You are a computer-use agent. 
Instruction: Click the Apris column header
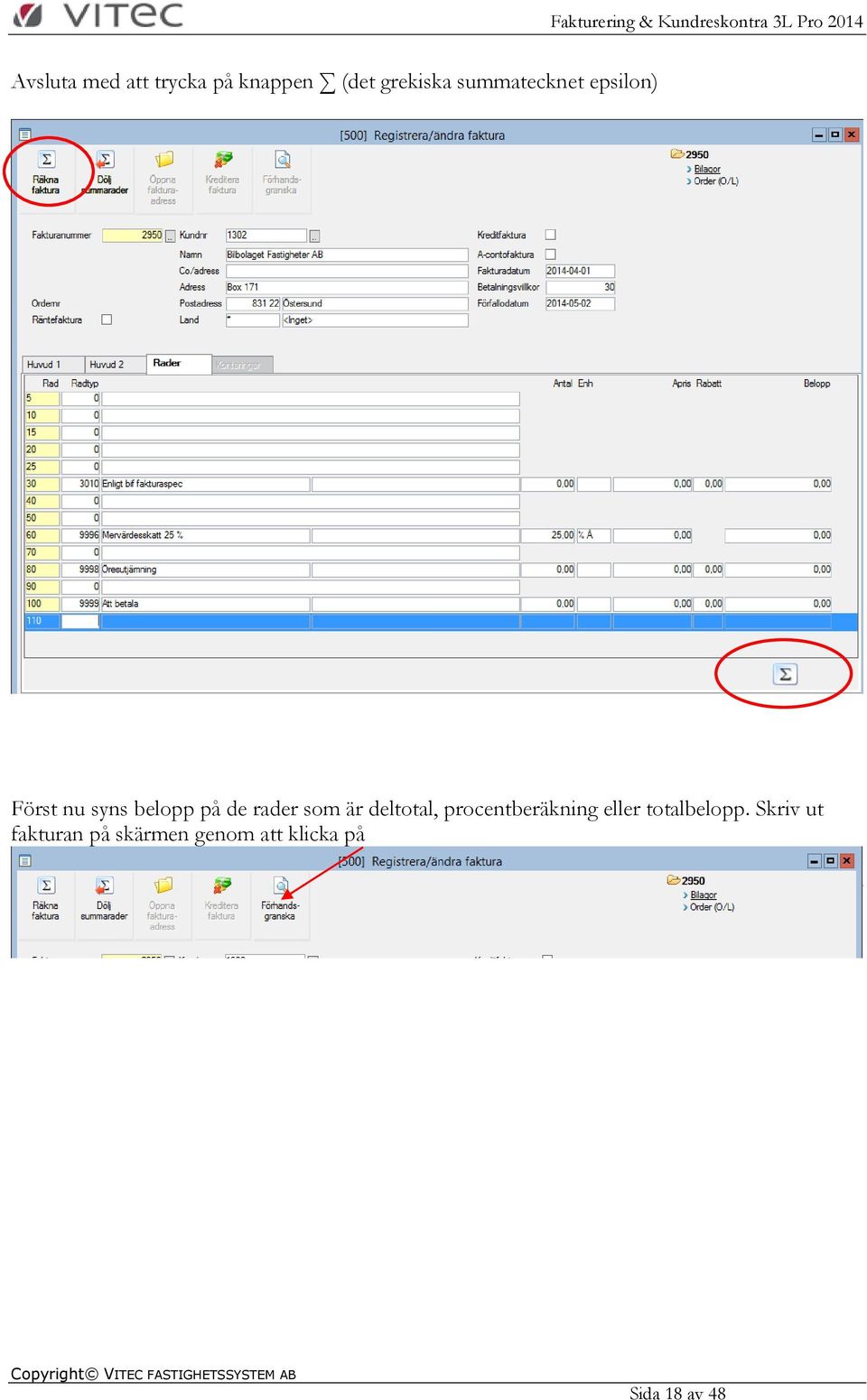pos(681,384)
